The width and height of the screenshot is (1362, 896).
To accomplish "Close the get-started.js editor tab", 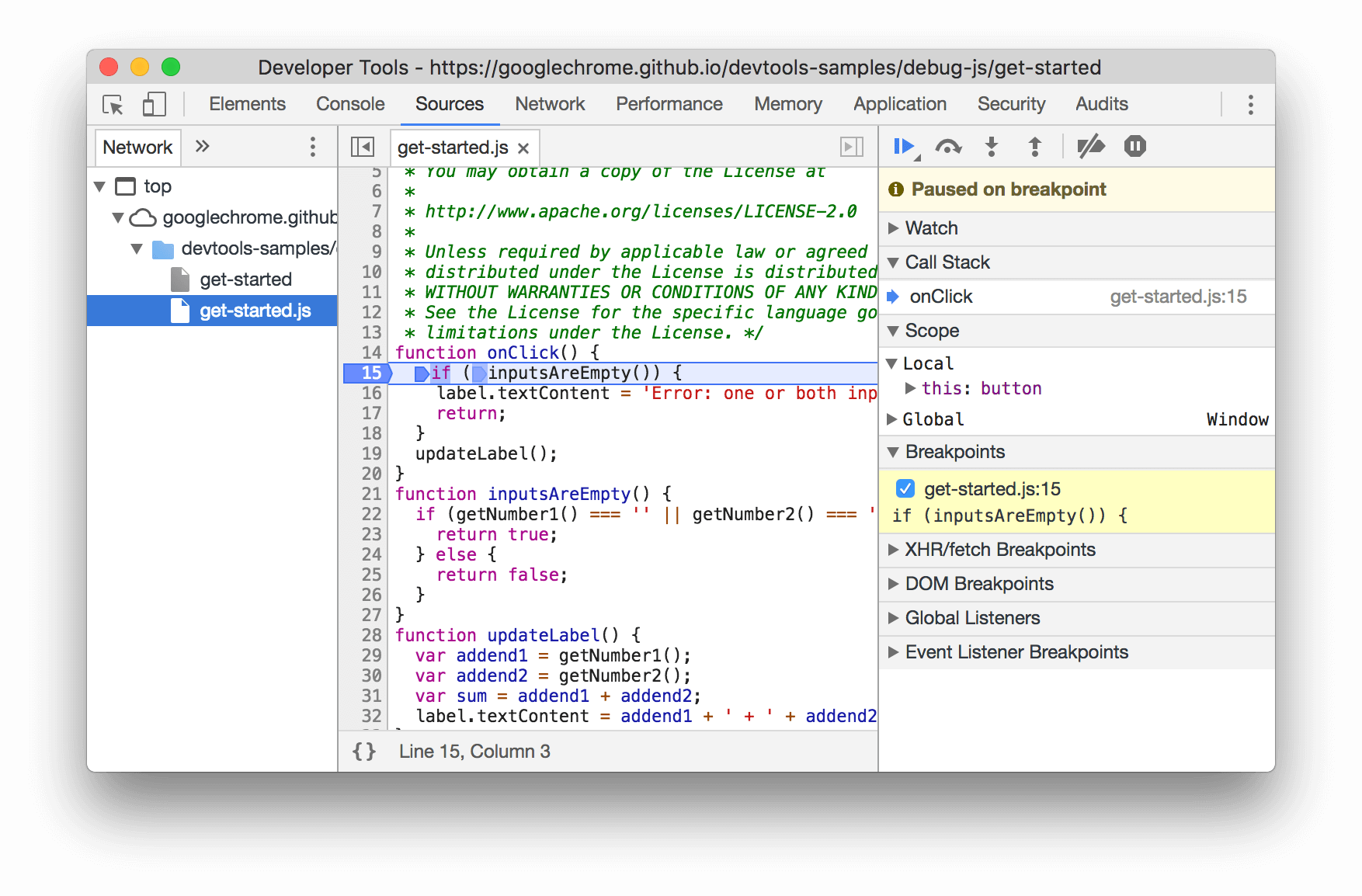I will pyautogui.click(x=523, y=147).
